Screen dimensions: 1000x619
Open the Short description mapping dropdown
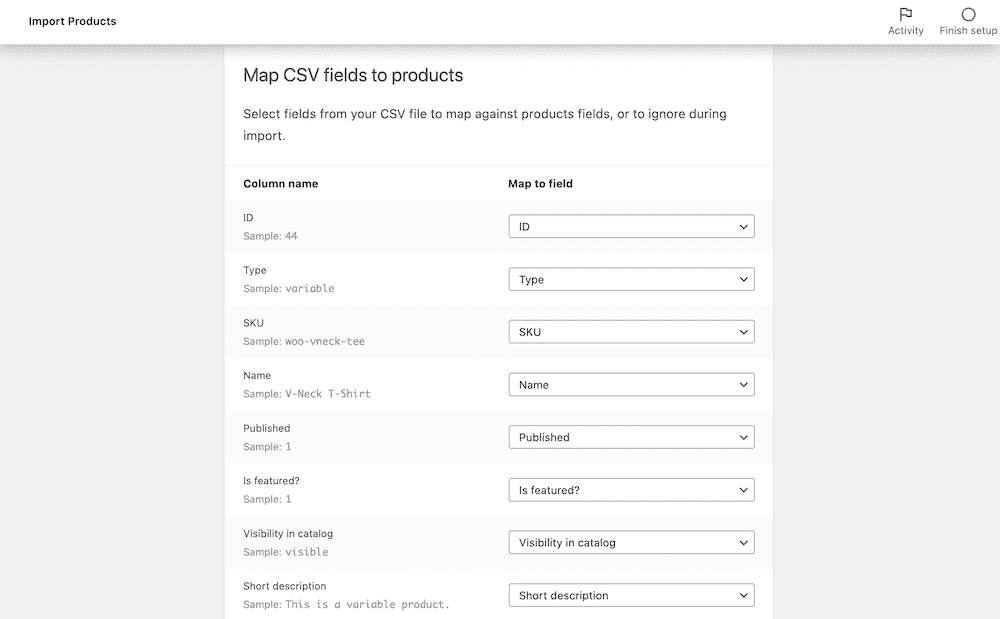631,594
